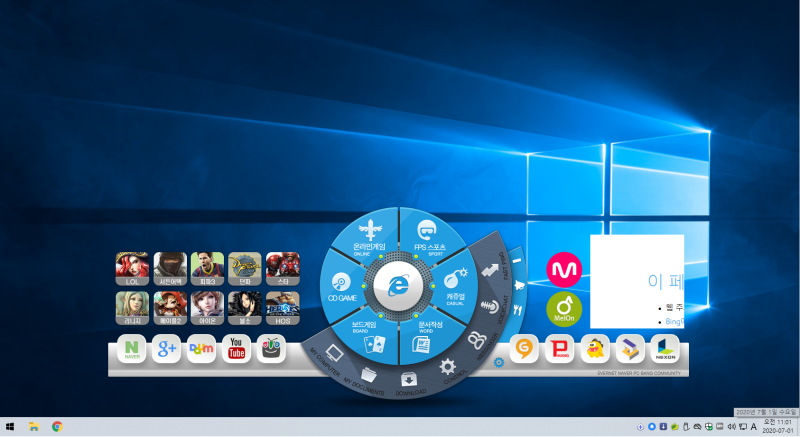800x437 pixels.
Task: Open the 서든어택 game icon
Action: point(170,269)
